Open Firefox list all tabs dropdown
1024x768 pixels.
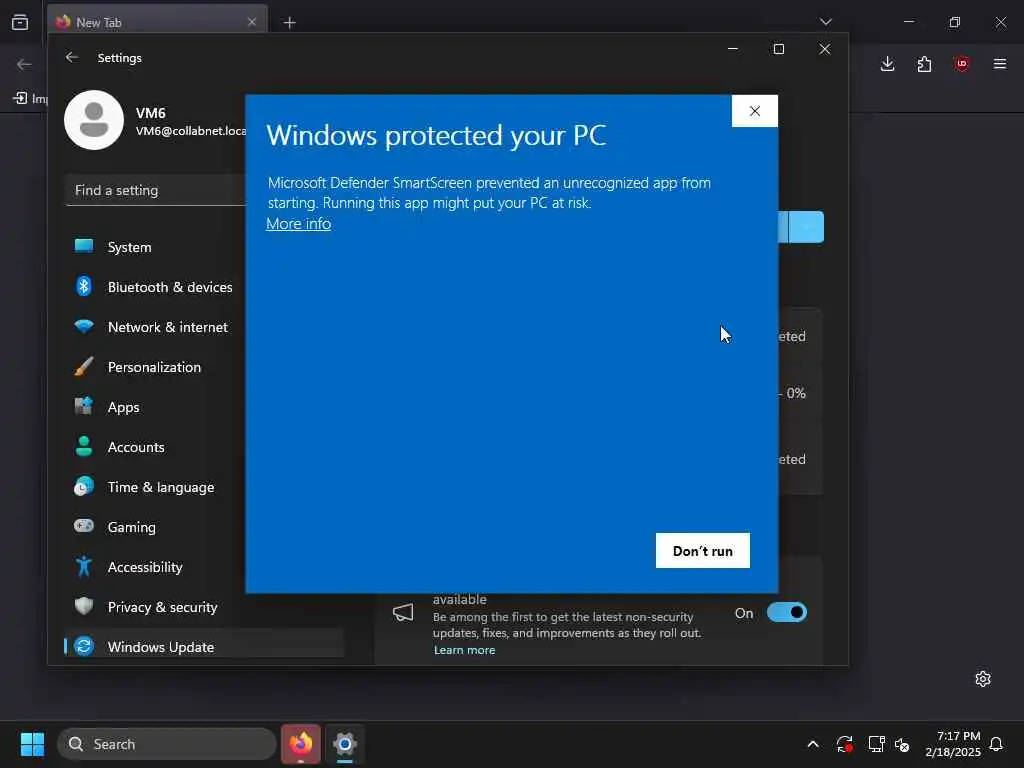[x=825, y=22]
